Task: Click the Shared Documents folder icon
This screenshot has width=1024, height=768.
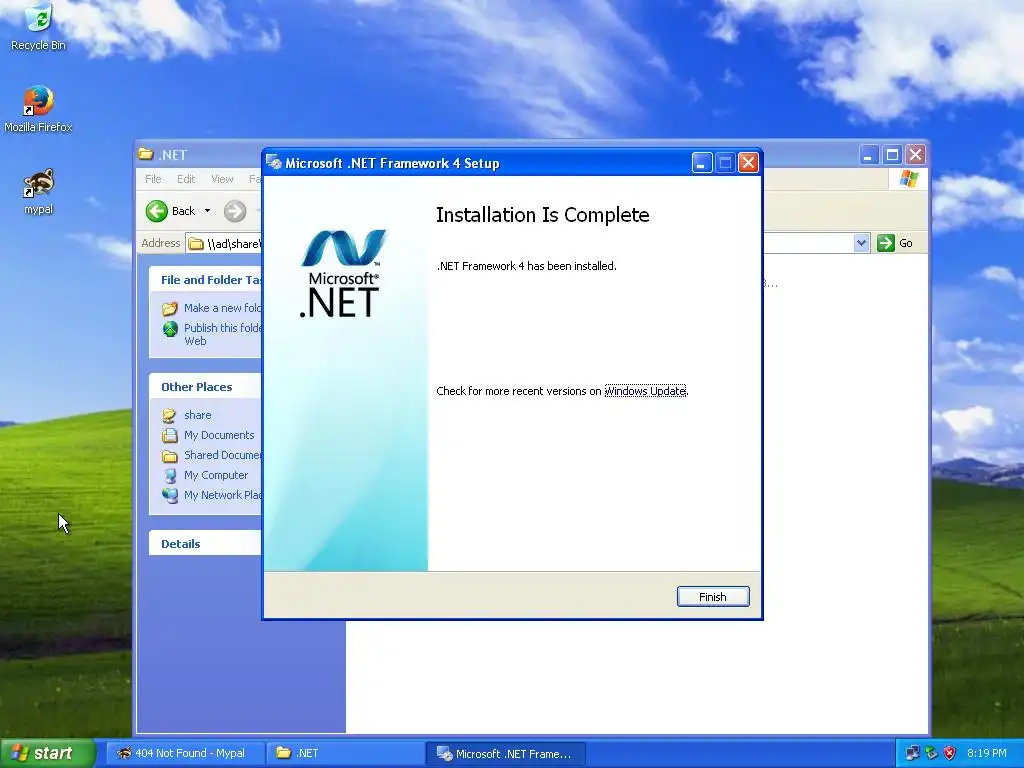Action: click(170, 455)
